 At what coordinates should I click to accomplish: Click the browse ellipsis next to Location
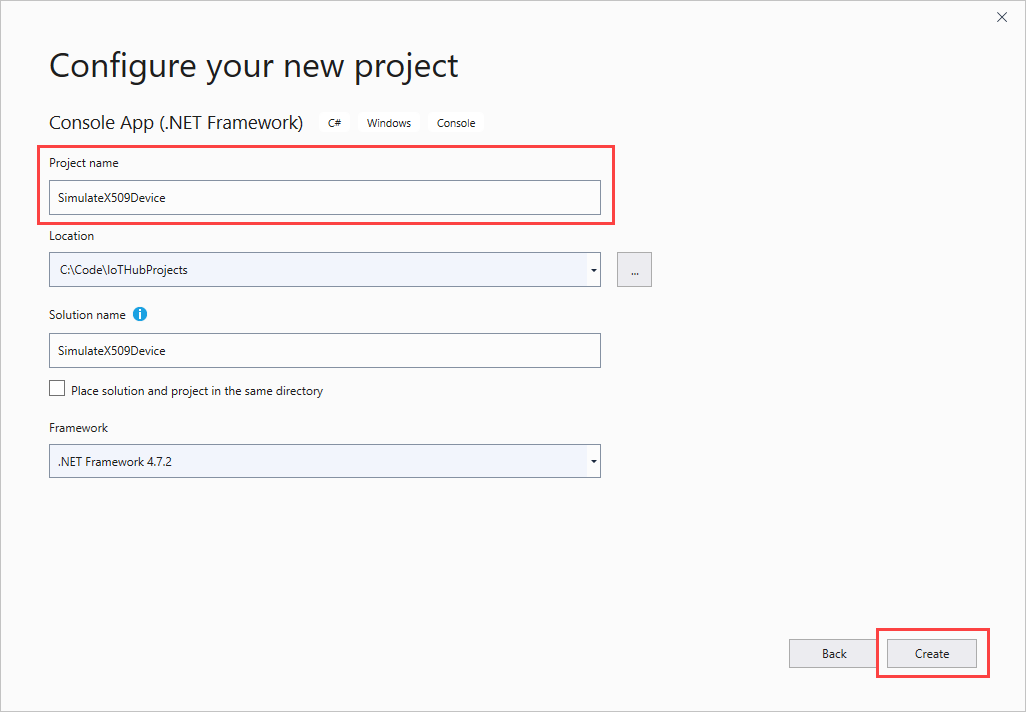[x=634, y=269]
